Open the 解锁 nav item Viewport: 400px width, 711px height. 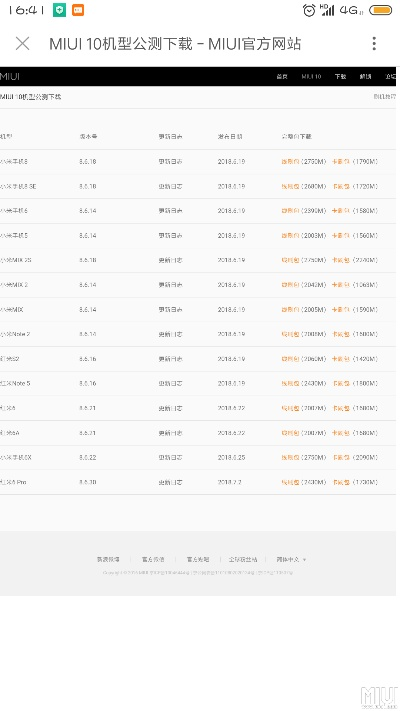click(x=366, y=77)
